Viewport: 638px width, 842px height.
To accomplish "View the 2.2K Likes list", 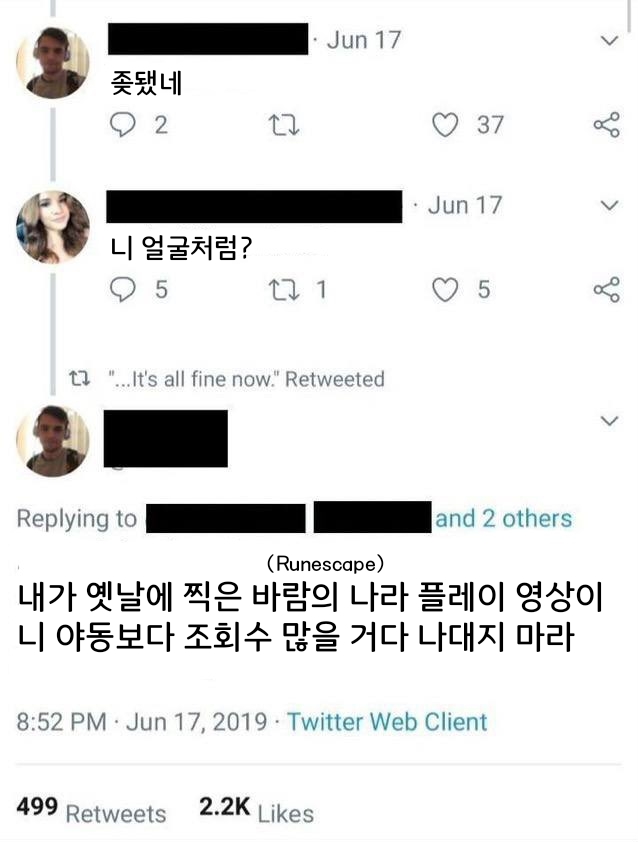I will tap(257, 811).
